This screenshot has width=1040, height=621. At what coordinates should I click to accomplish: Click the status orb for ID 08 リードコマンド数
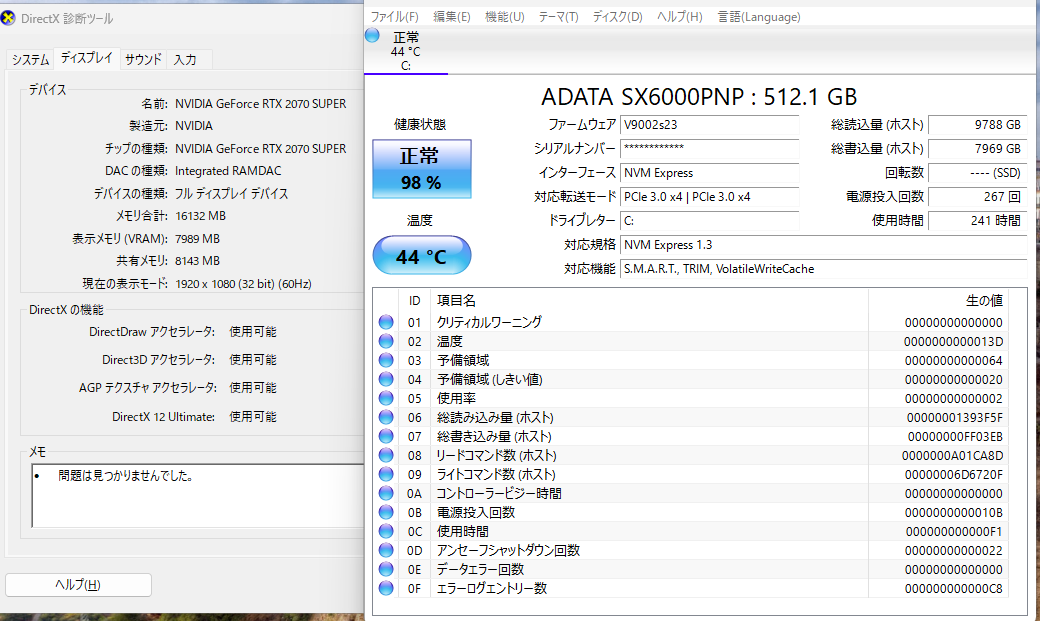pyautogui.click(x=386, y=455)
